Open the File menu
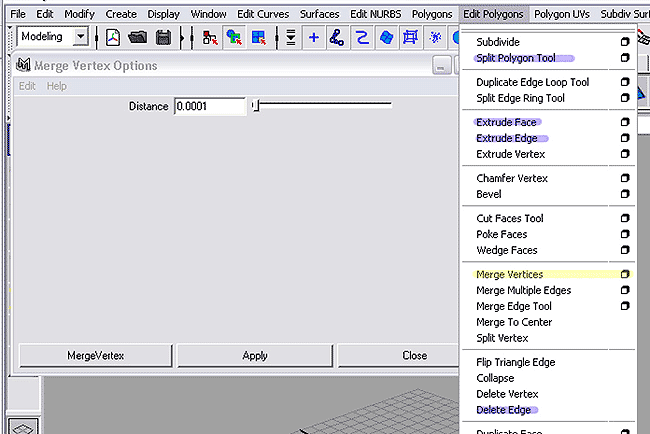The image size is (650, 434). [x=18, y=14]
